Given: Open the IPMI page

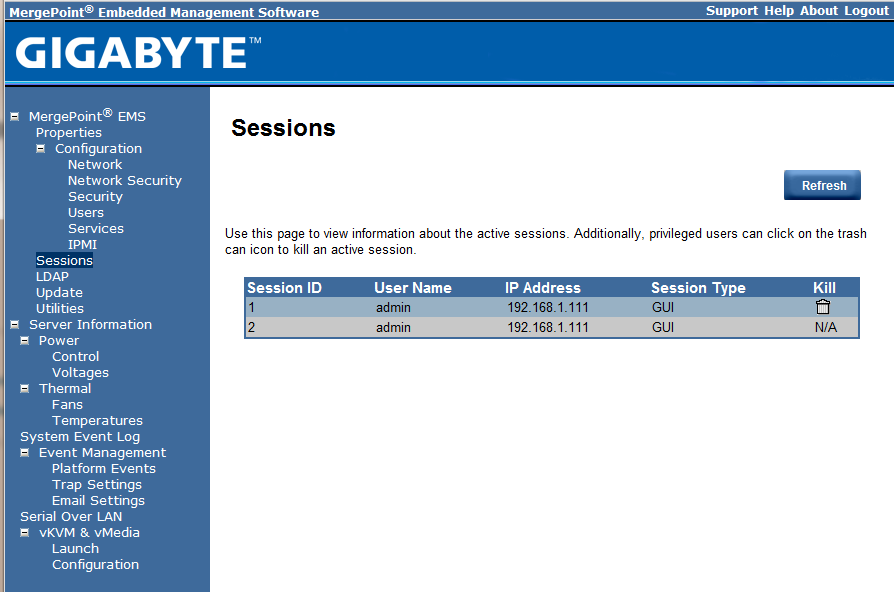Looking at the screenshot, I should 83,244.
